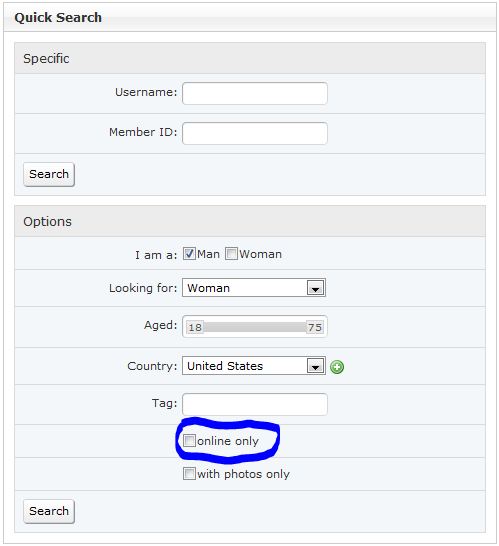Viewport: 499px width, 546px height.
Task: Click the United States country selection text
Action: 225,366
